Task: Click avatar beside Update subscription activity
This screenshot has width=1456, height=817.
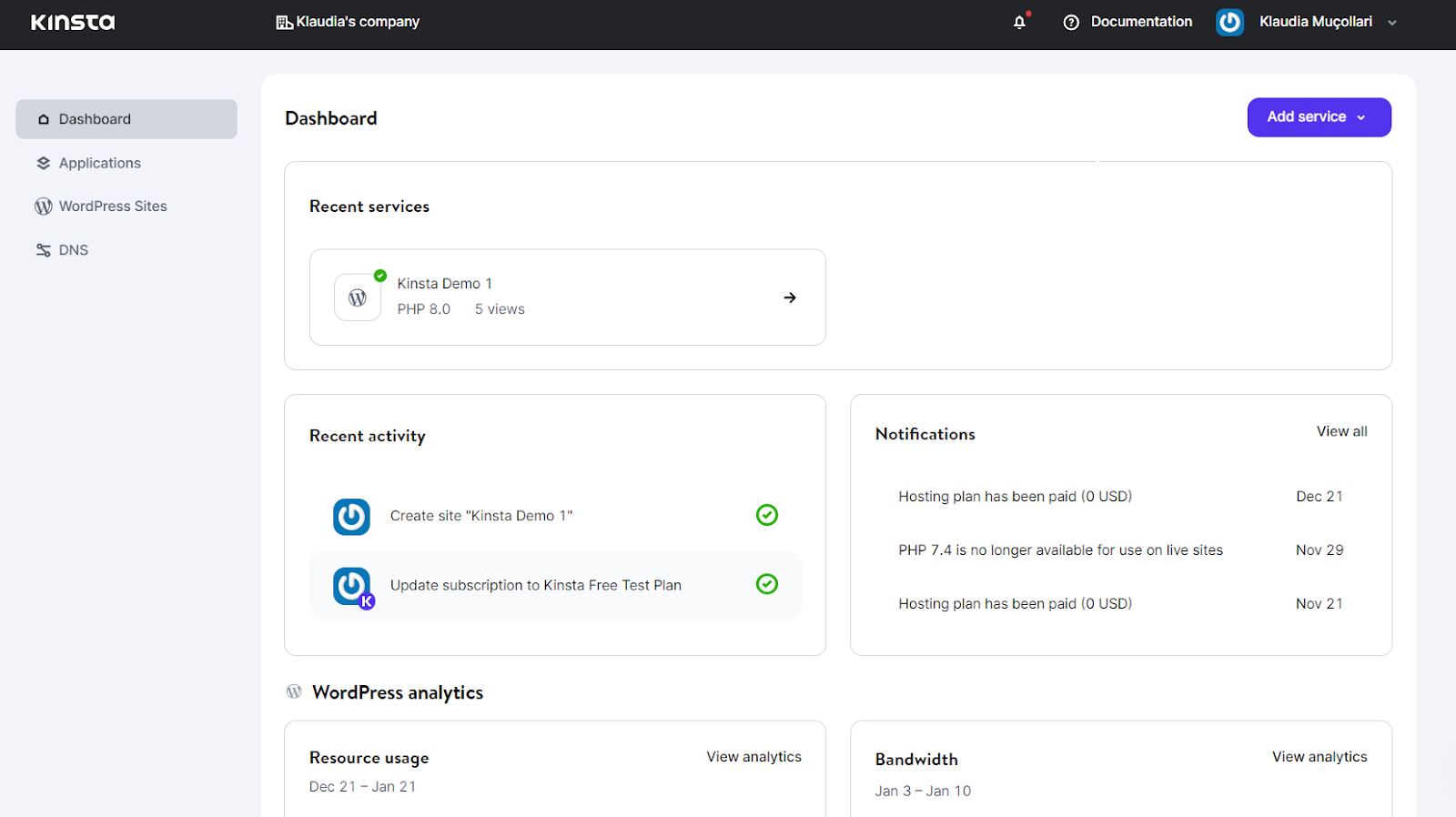Action: pyautogui.click(x=352, y=587)
